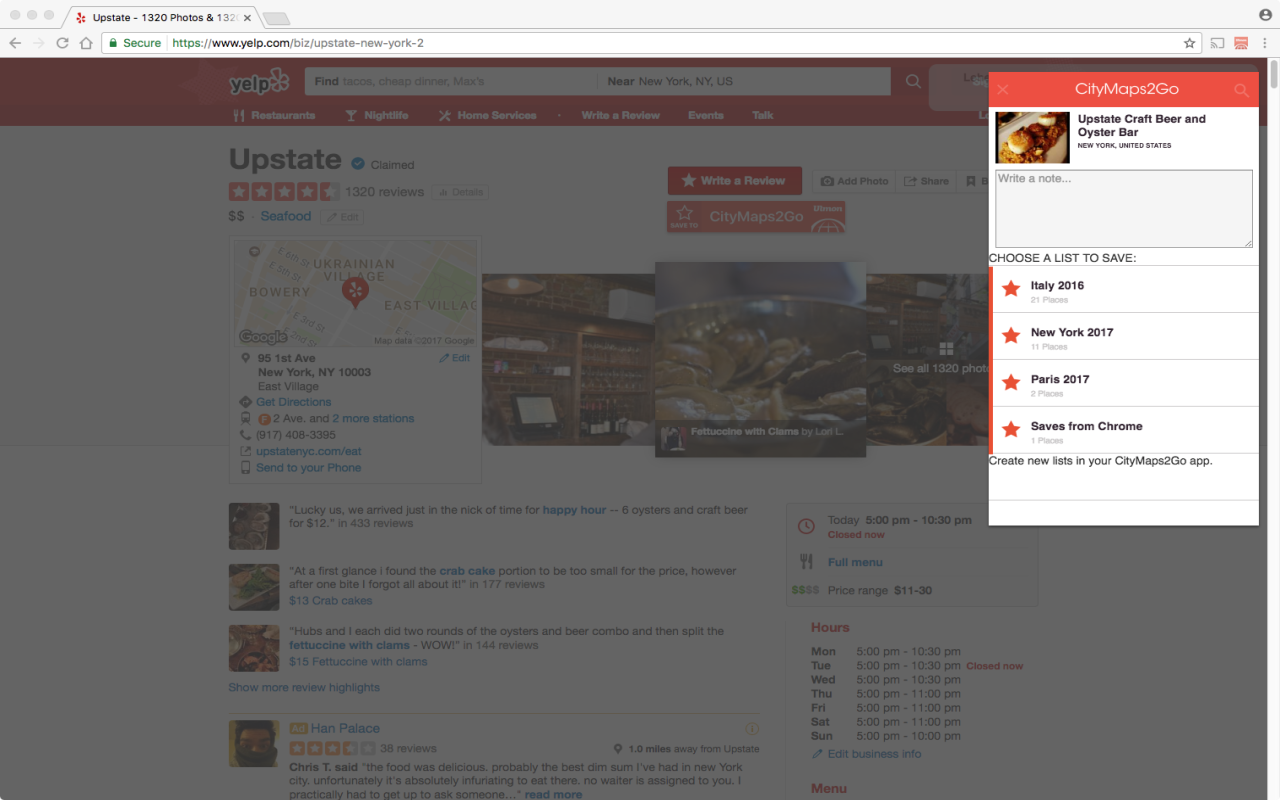Save to the Italy 2016 list
1280x800 pixels.
pos(1124,290)
